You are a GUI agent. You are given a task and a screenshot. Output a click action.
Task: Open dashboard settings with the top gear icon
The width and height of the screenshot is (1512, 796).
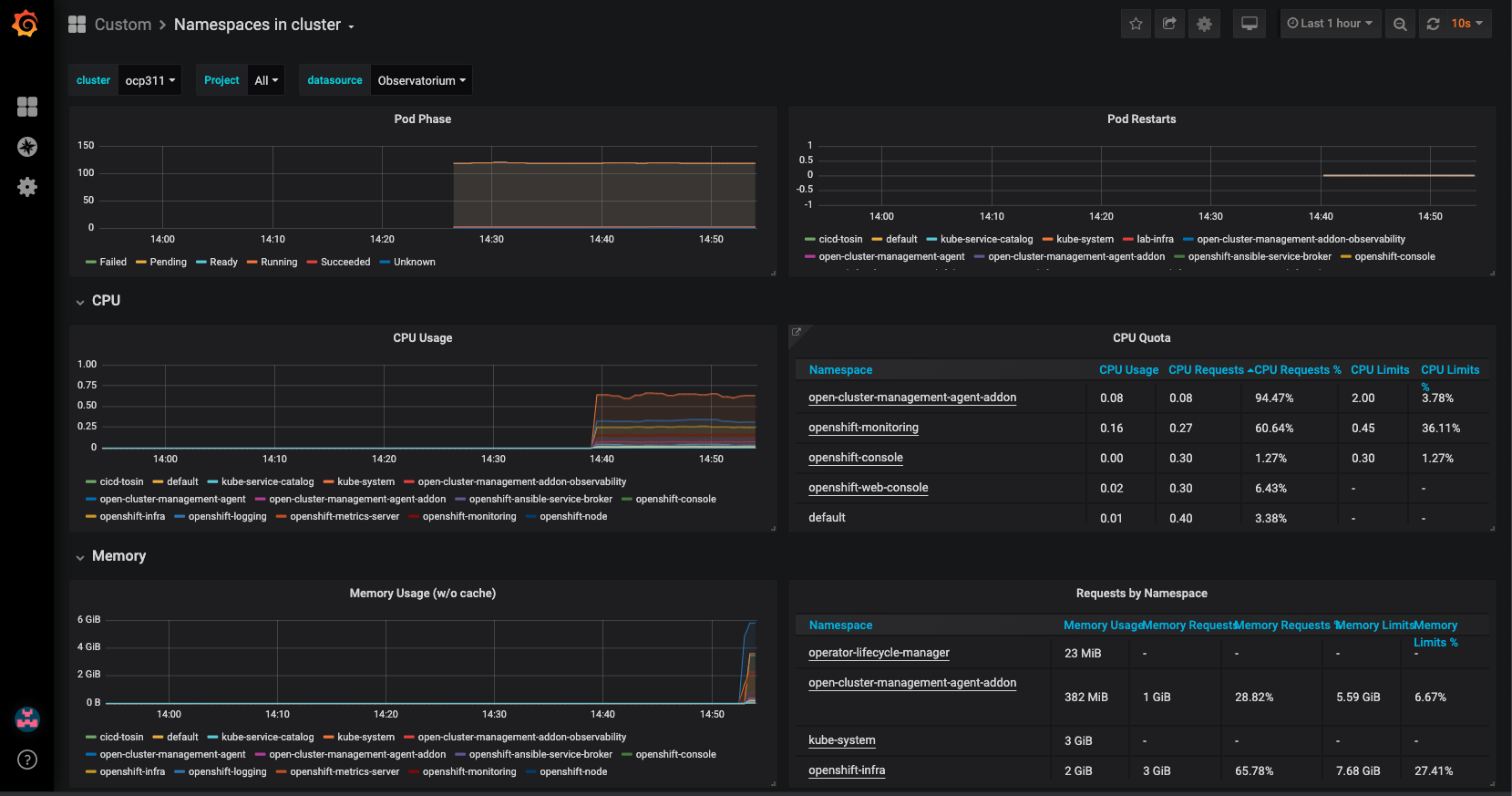tap(1204, 24)
